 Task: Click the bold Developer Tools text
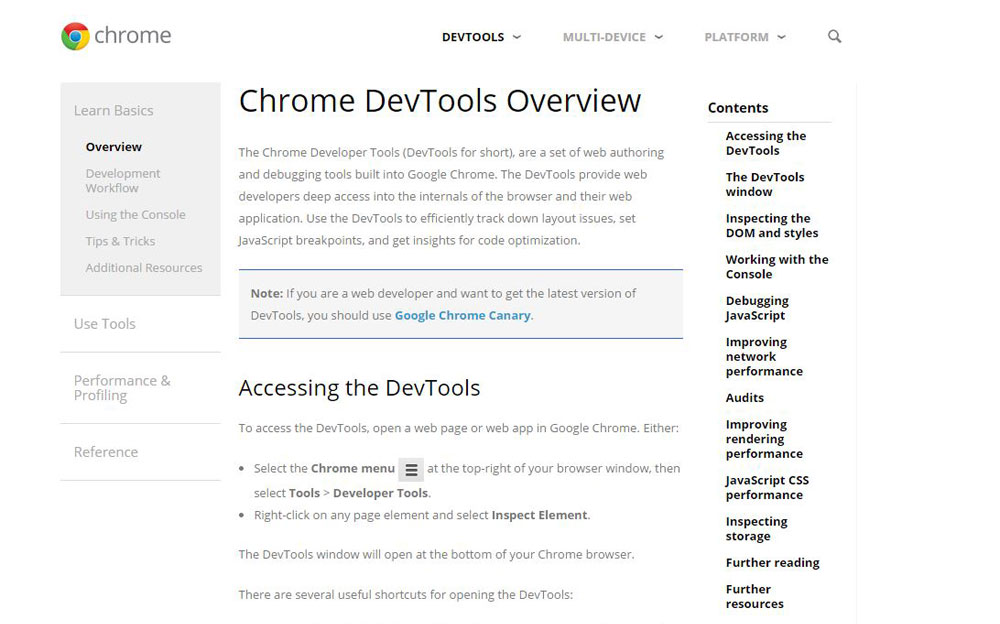click(x=381, y=493)
